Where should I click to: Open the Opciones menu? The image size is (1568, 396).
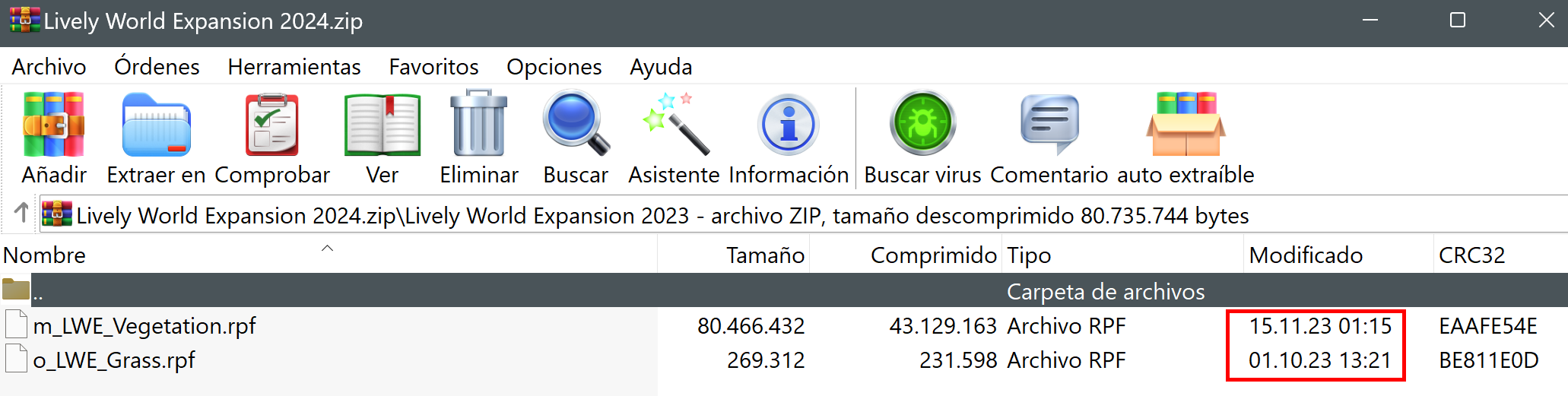[x=554, y=67]
